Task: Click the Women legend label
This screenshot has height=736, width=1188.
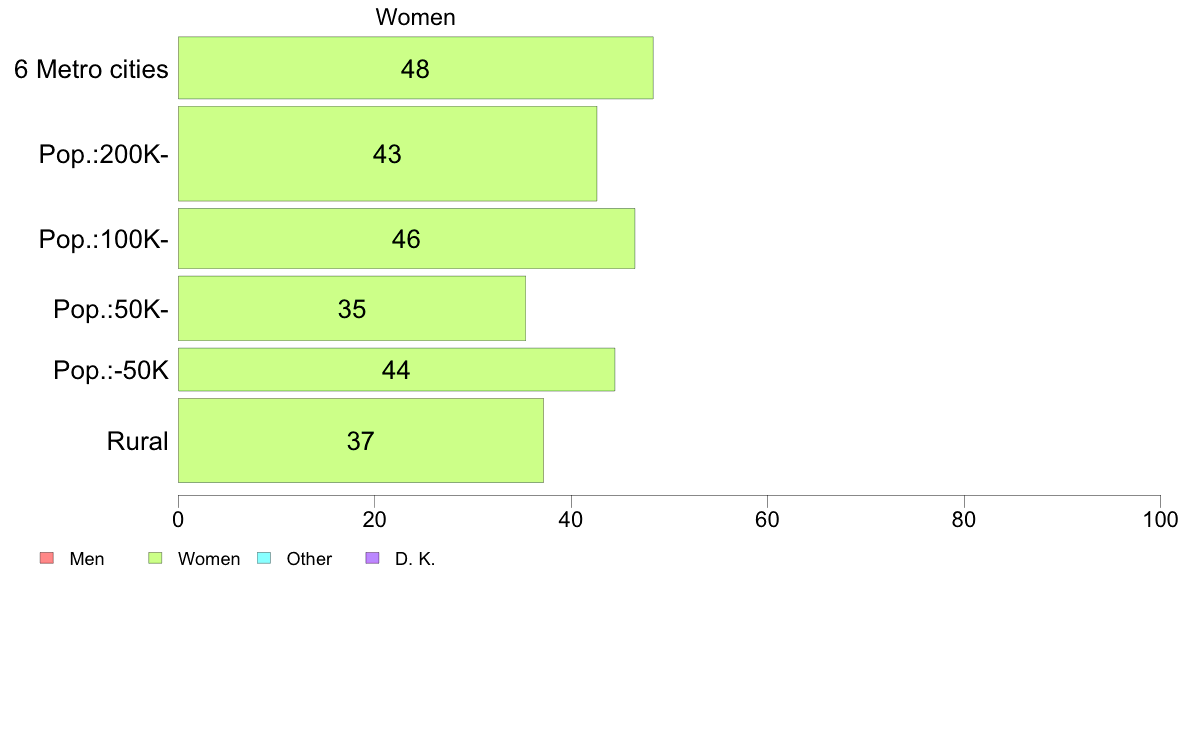Action: point(208,559)
